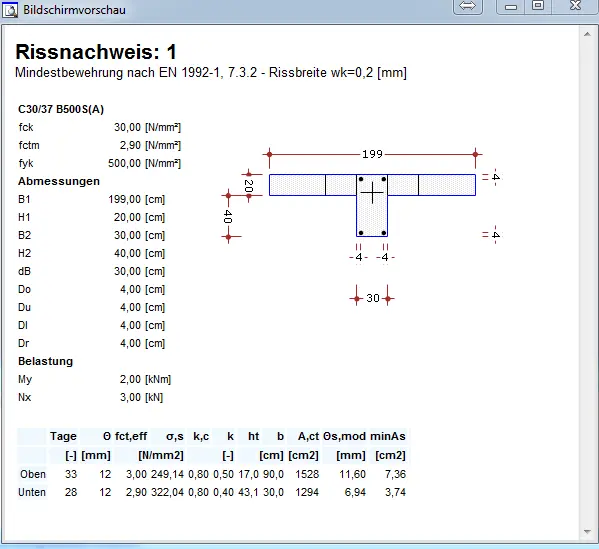Click the Rissnachweis: 1 heading

coord(96,52)
